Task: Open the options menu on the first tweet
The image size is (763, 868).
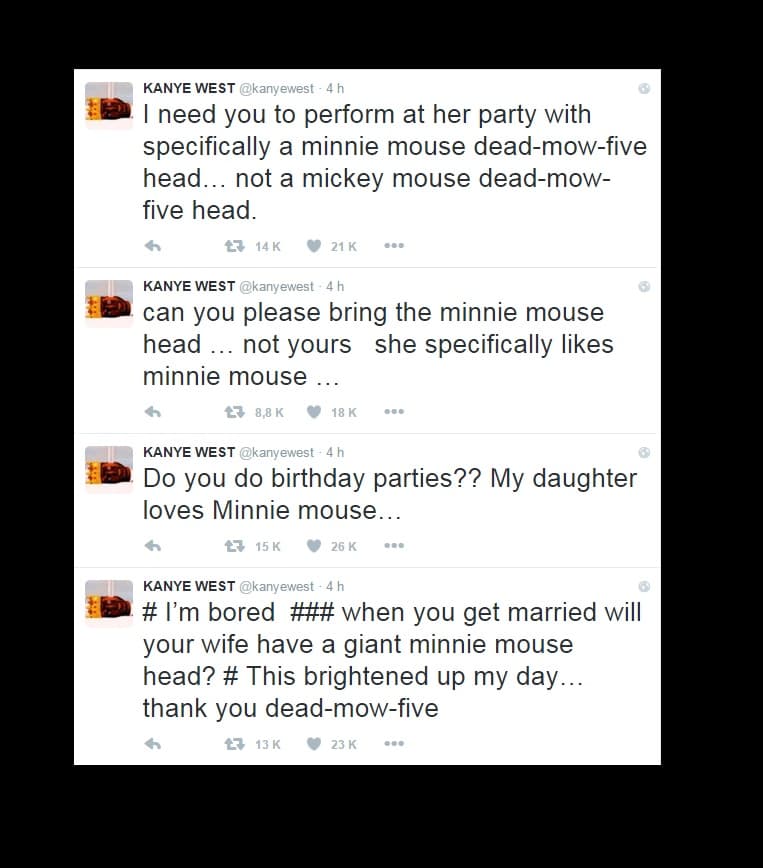Action: 393,246
